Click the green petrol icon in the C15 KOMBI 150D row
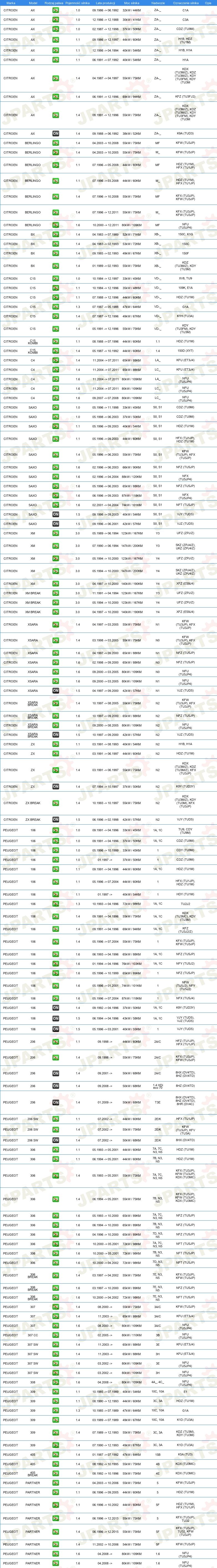 tap(55, 351)
